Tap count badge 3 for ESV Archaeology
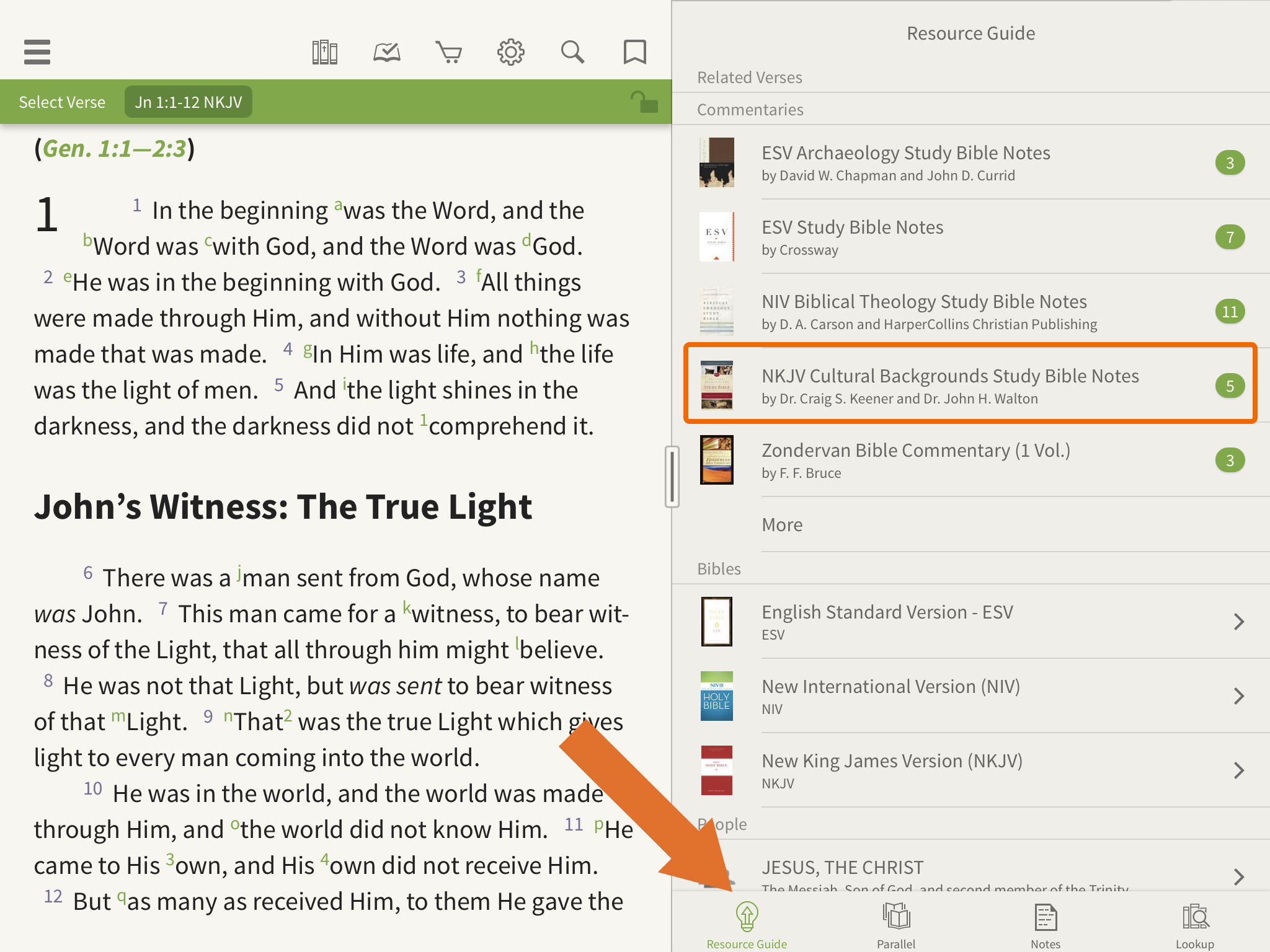Viewport: 1270px width, 952px height. [x=1230, y=163]
